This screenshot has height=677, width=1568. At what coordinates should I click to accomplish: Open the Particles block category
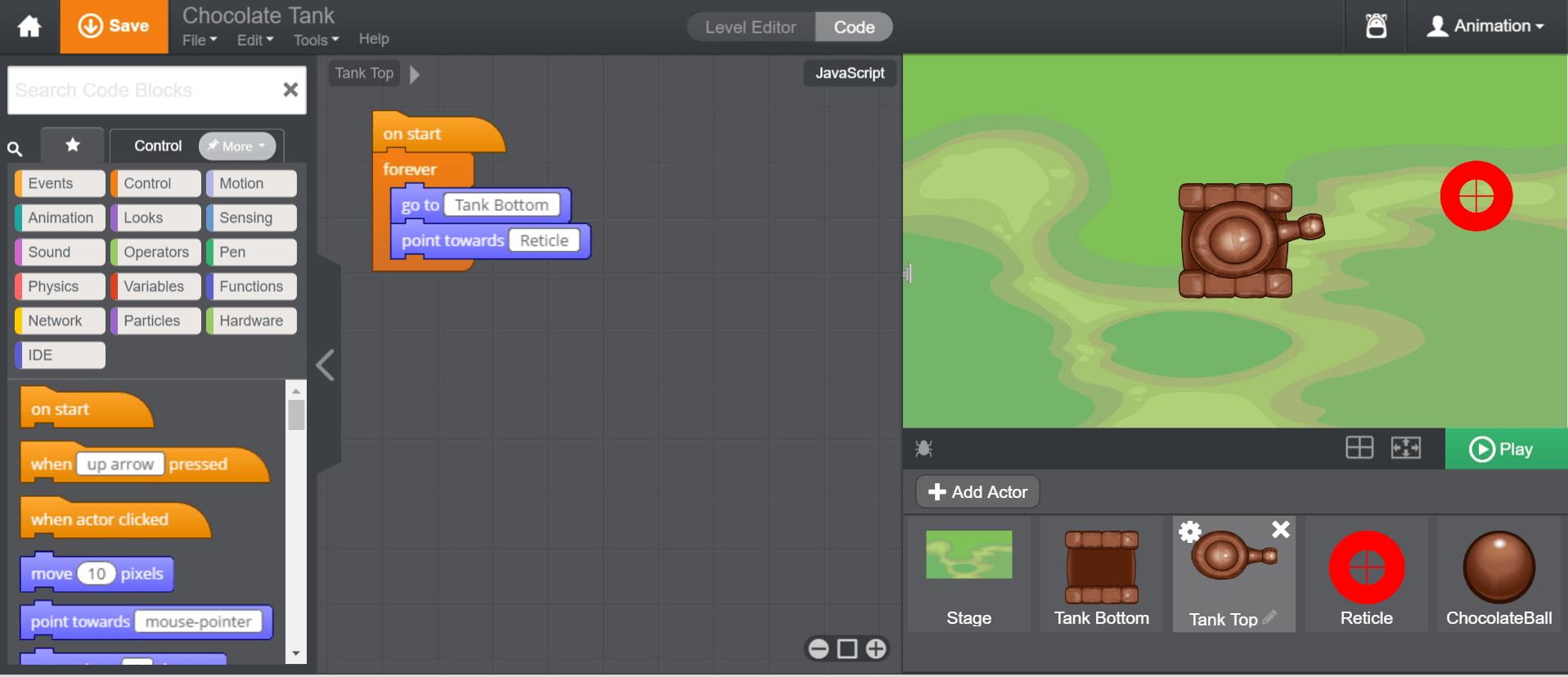pos(155,321)
